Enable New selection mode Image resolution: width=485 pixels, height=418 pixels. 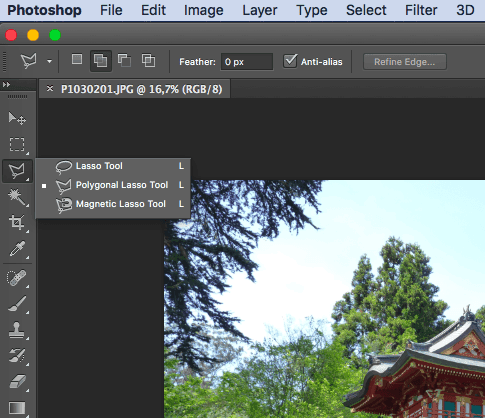pyautogui.click(x=77, y=60)
